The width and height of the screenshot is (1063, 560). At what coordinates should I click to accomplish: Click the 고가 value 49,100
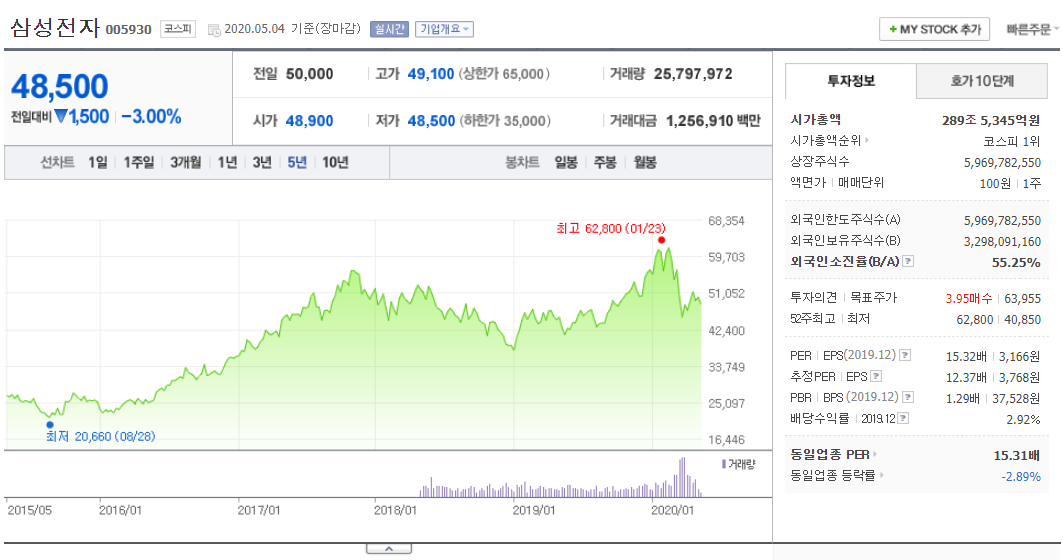coord(430,74)
